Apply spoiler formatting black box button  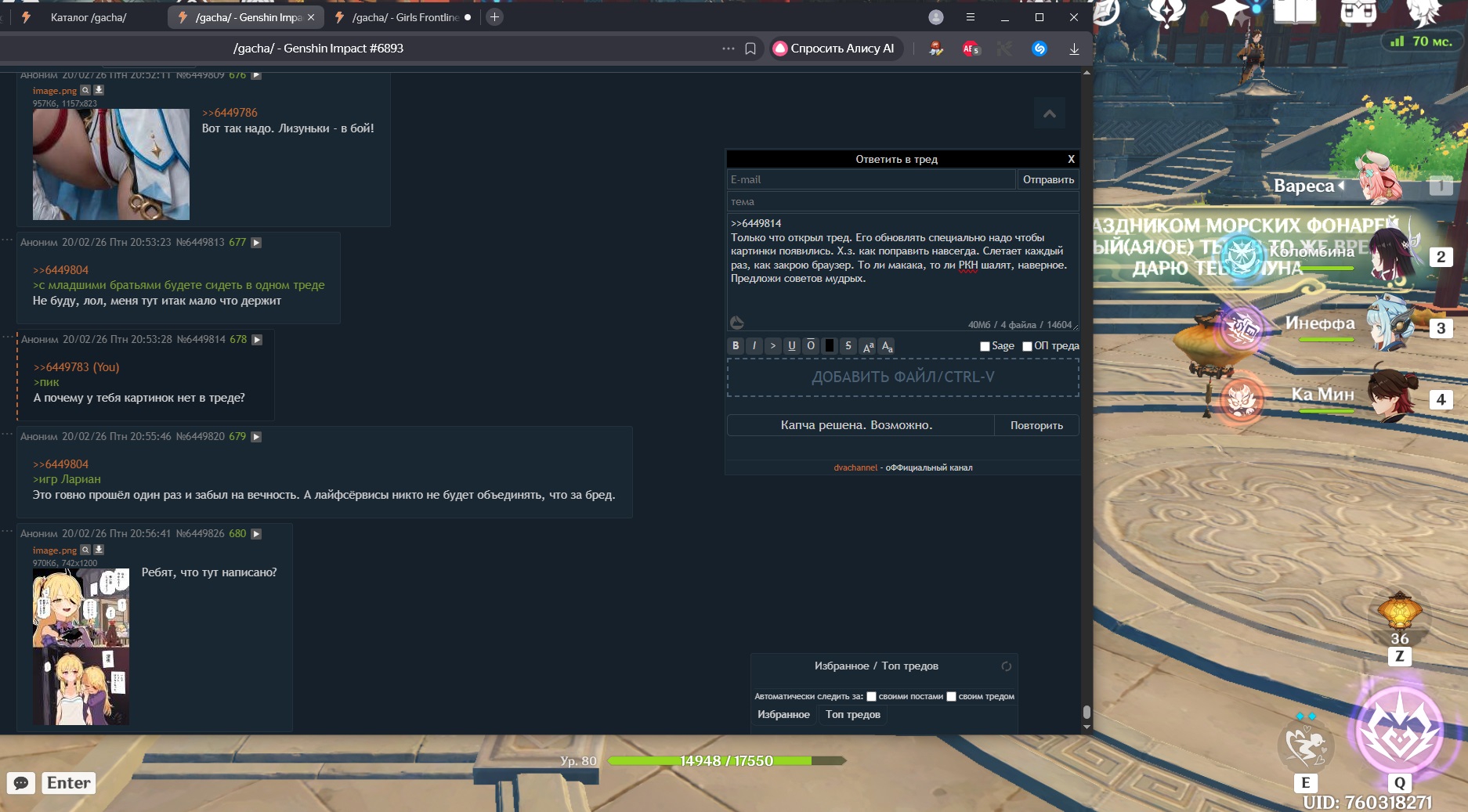tap(830, 346)
